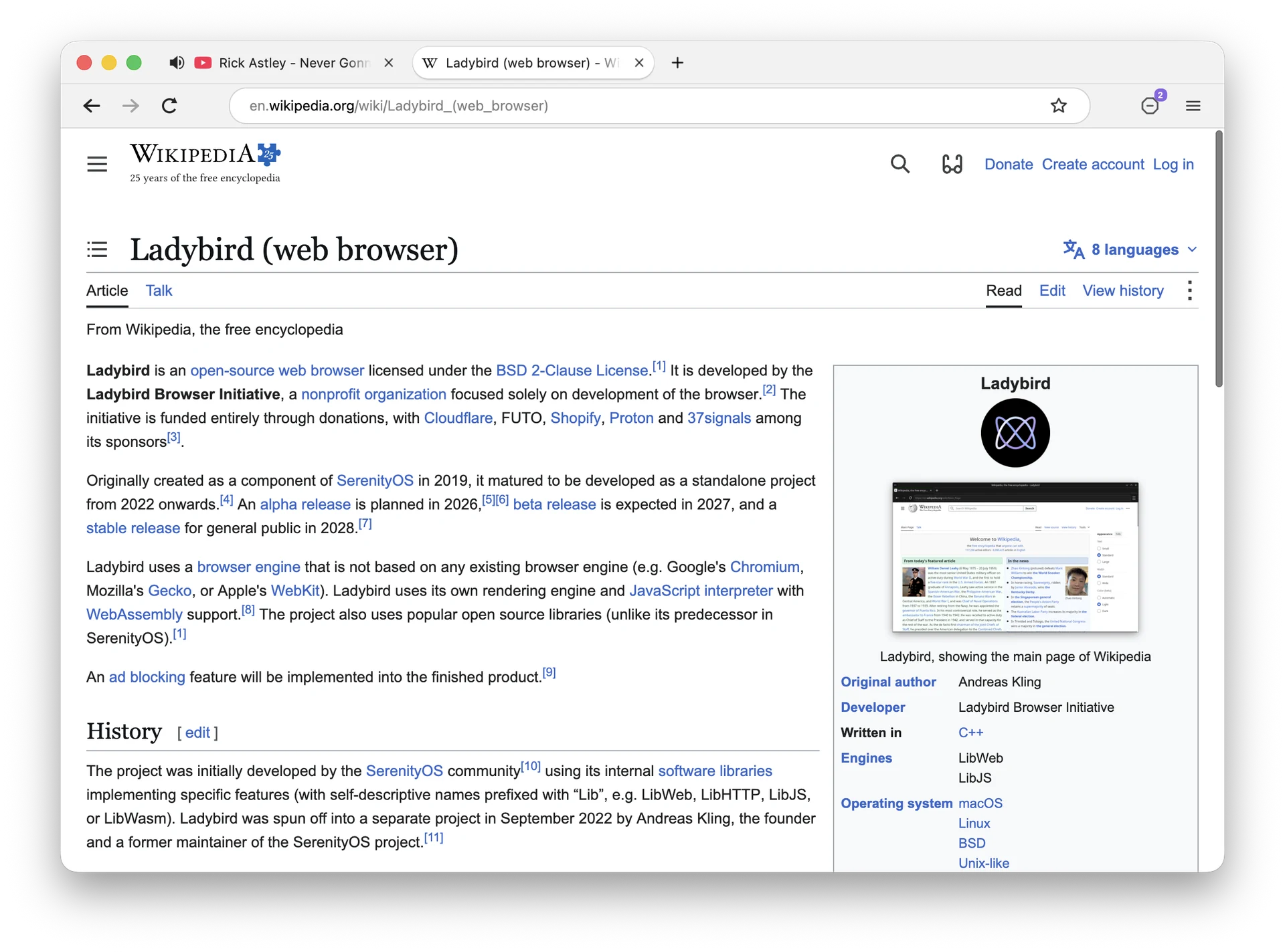Open the macOS link under Operating system
The width and height of the screenshot is (1285, 952).
980,803
